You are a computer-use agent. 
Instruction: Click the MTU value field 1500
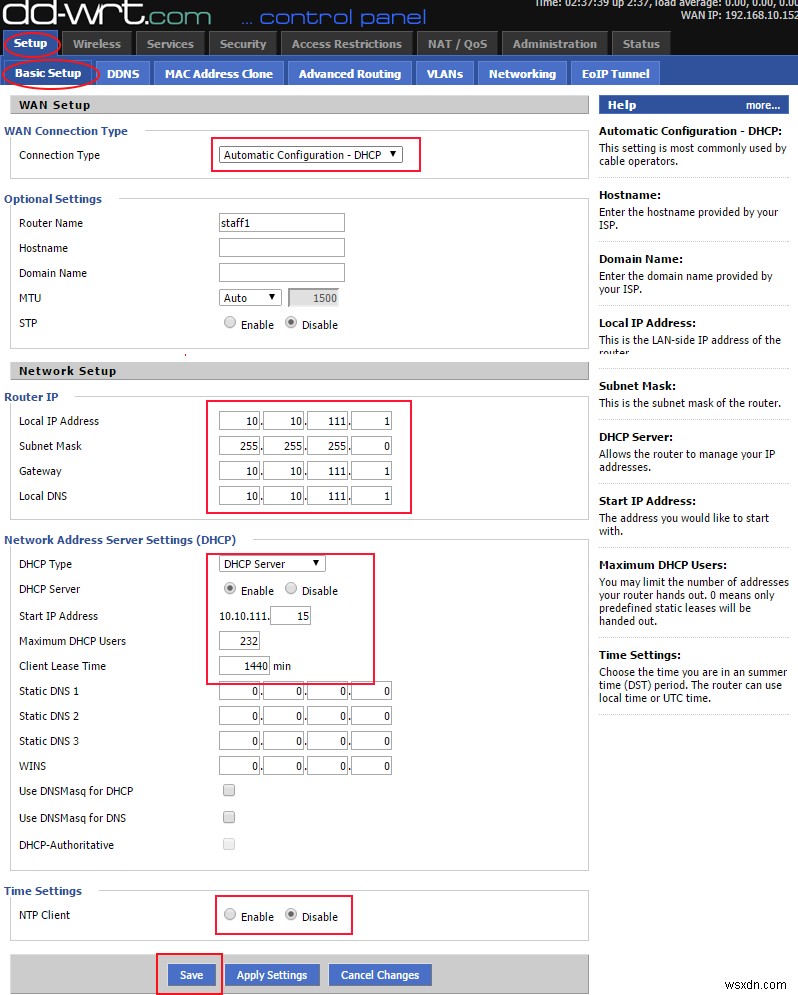click(314, 298)
